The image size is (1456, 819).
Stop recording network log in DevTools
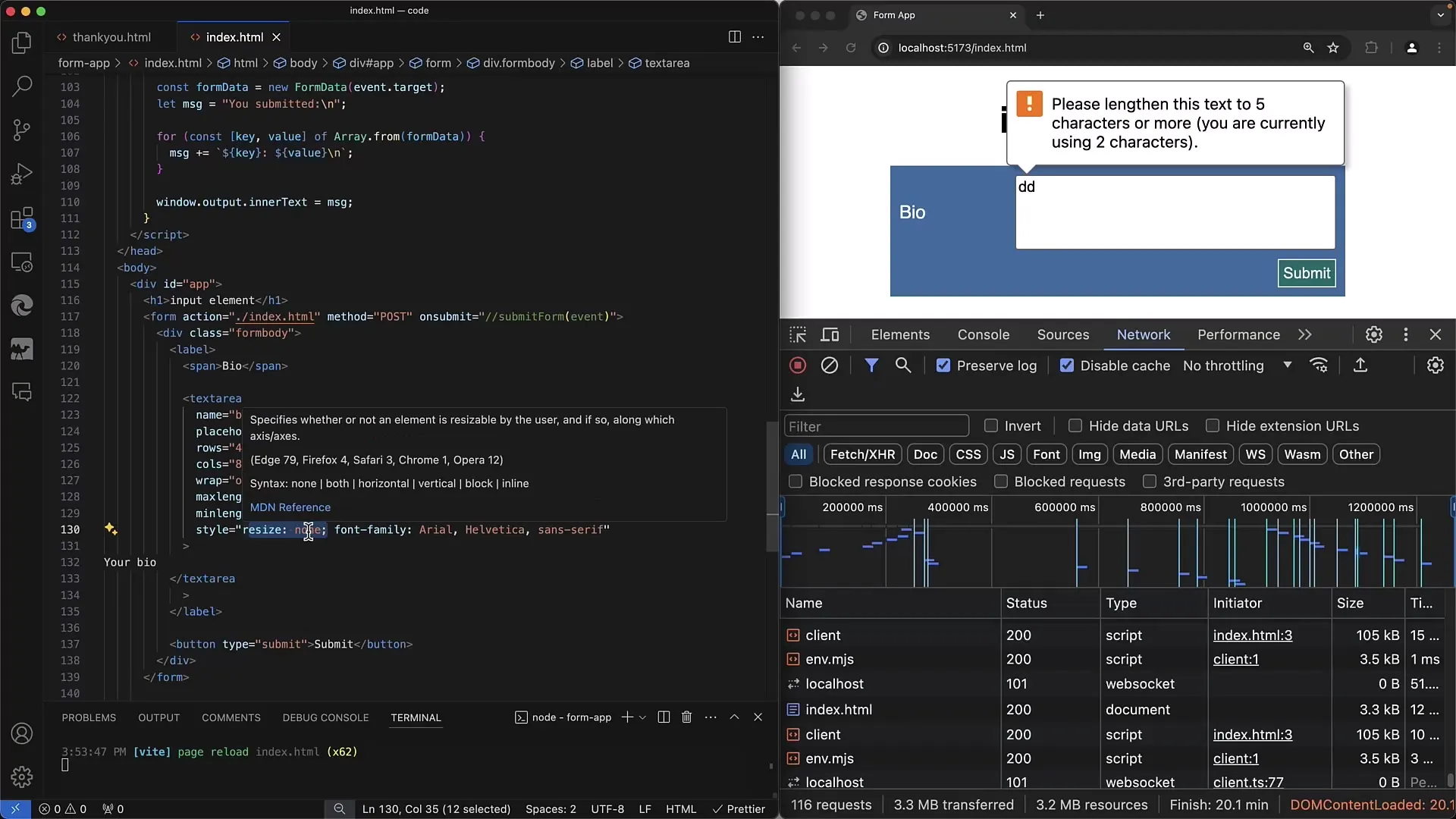click(798, 366)
